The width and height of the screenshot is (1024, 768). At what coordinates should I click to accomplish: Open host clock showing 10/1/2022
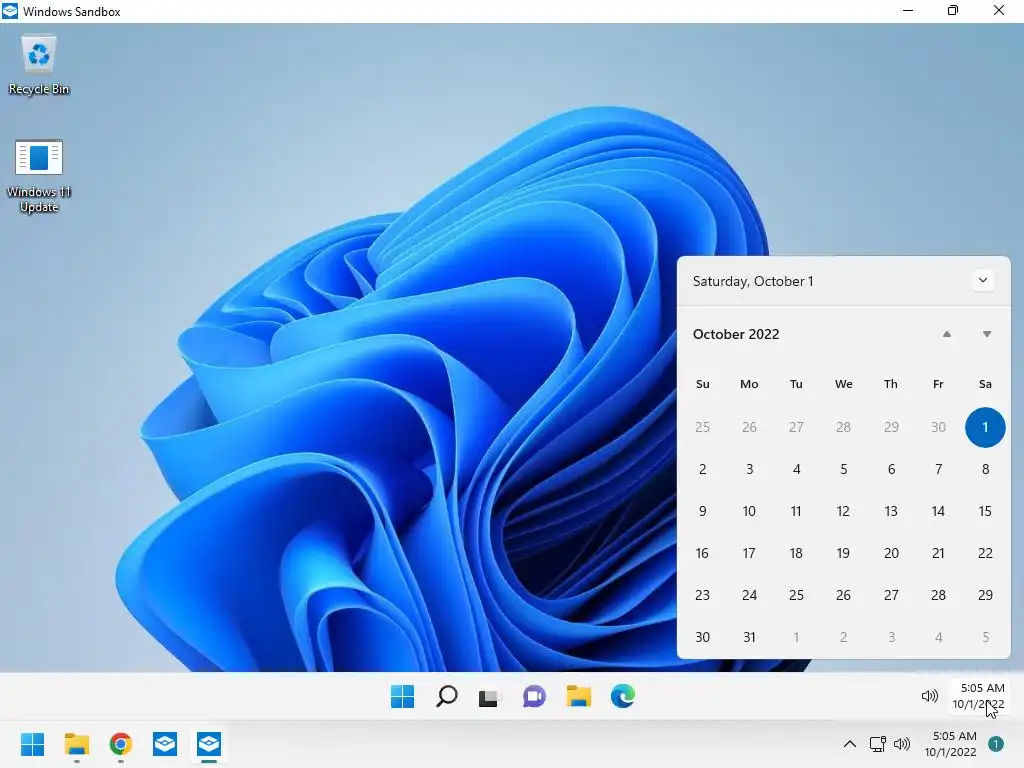951,744
